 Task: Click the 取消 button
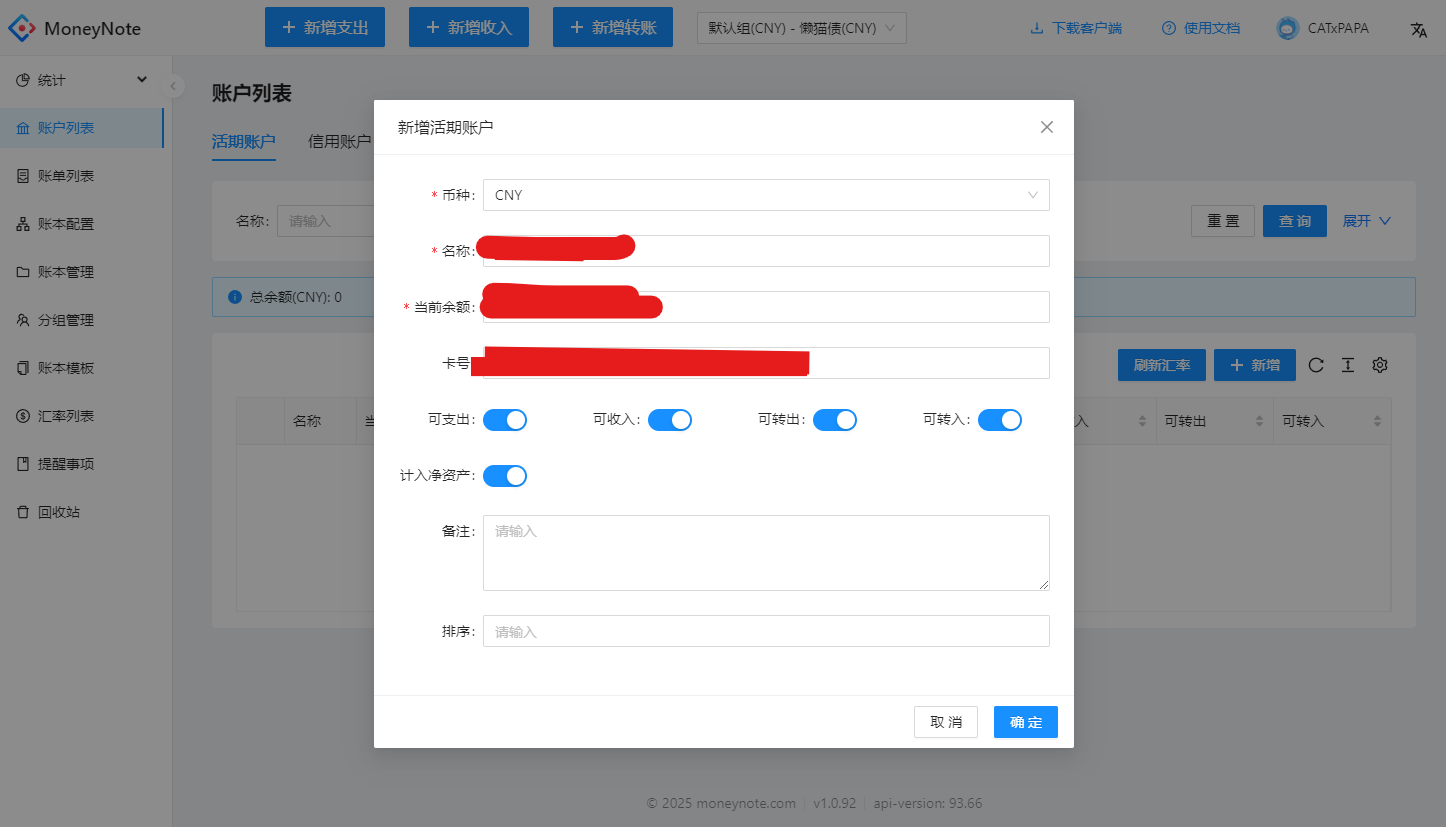pos(946,722)
